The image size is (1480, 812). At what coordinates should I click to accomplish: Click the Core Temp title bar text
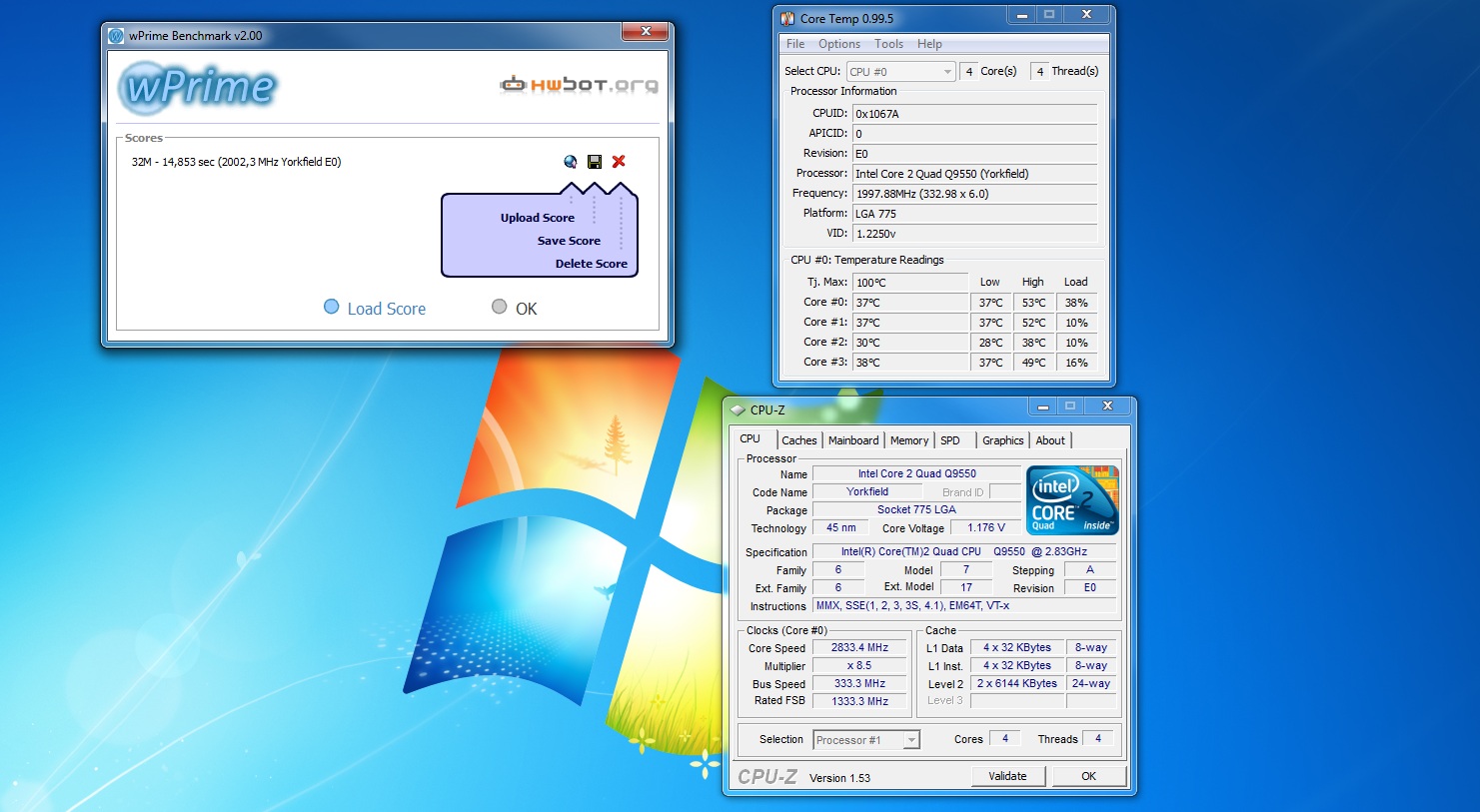click(846, 18)
